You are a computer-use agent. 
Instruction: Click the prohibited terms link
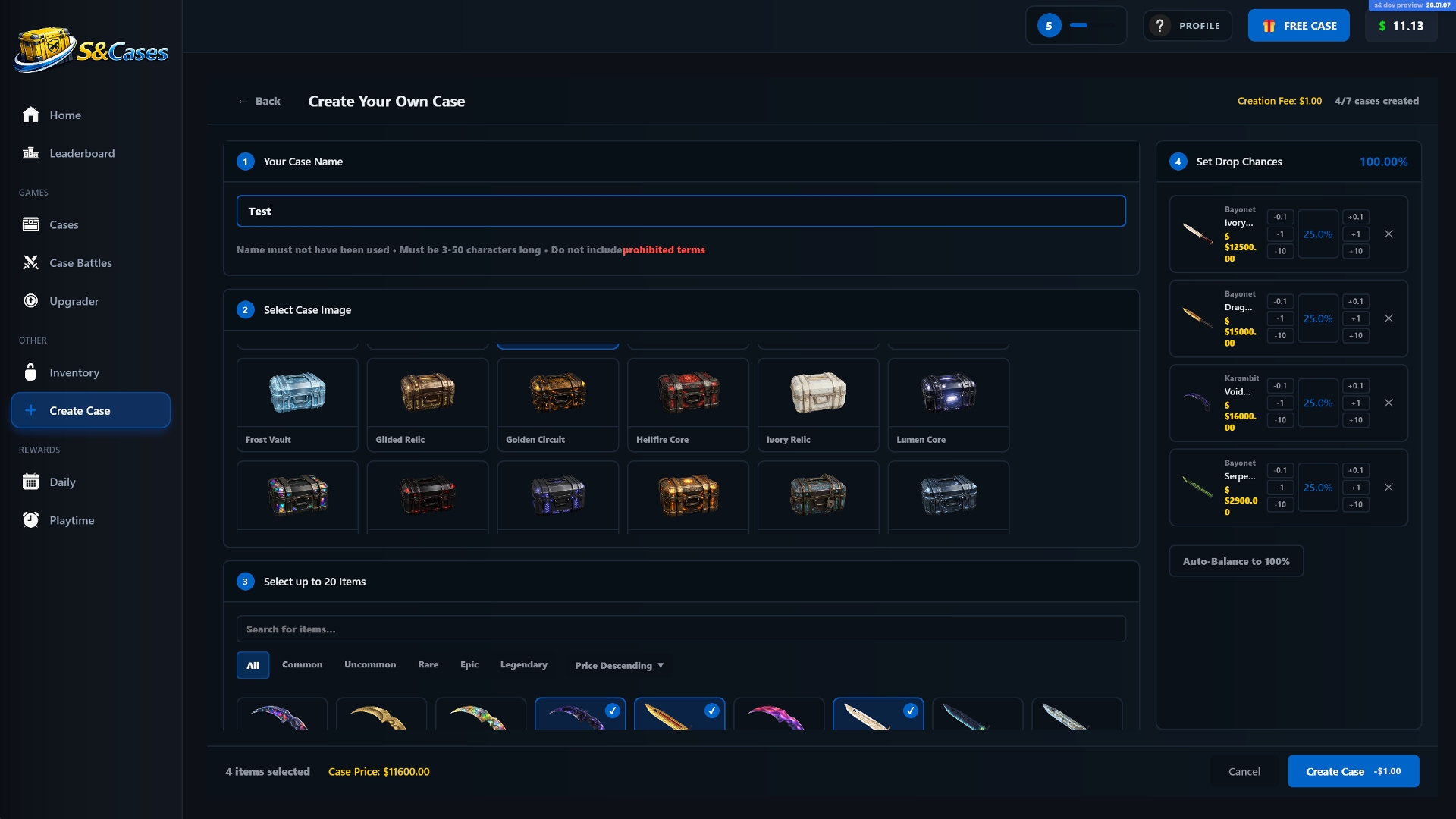point(664,249)
